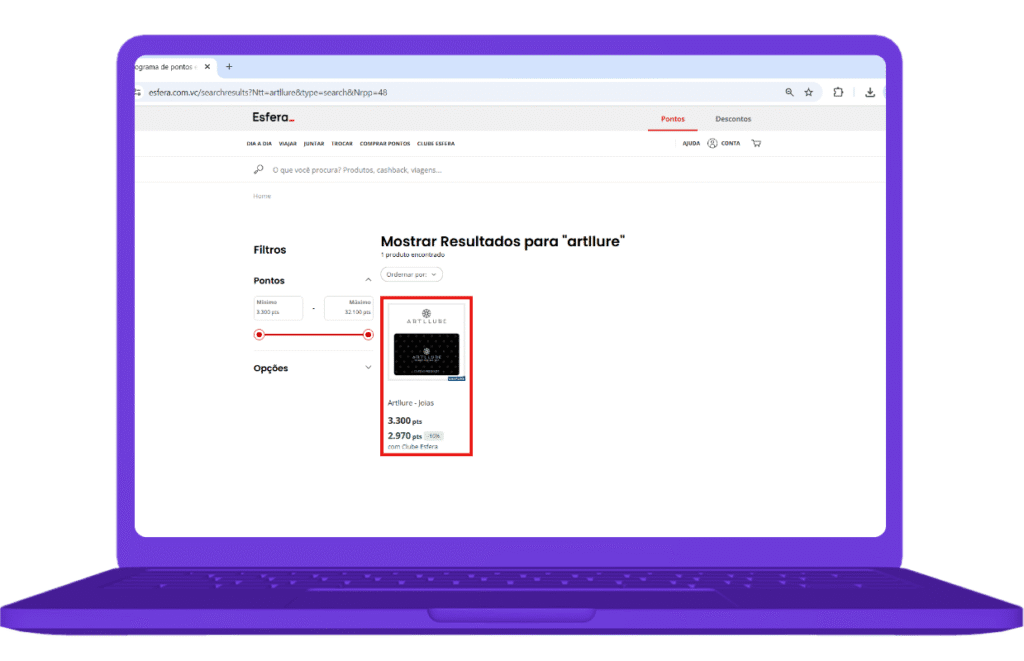Select COMPRAR PONTOS in the navigation
Viewport: 1024px width, 661px height.
coord(386,143)
